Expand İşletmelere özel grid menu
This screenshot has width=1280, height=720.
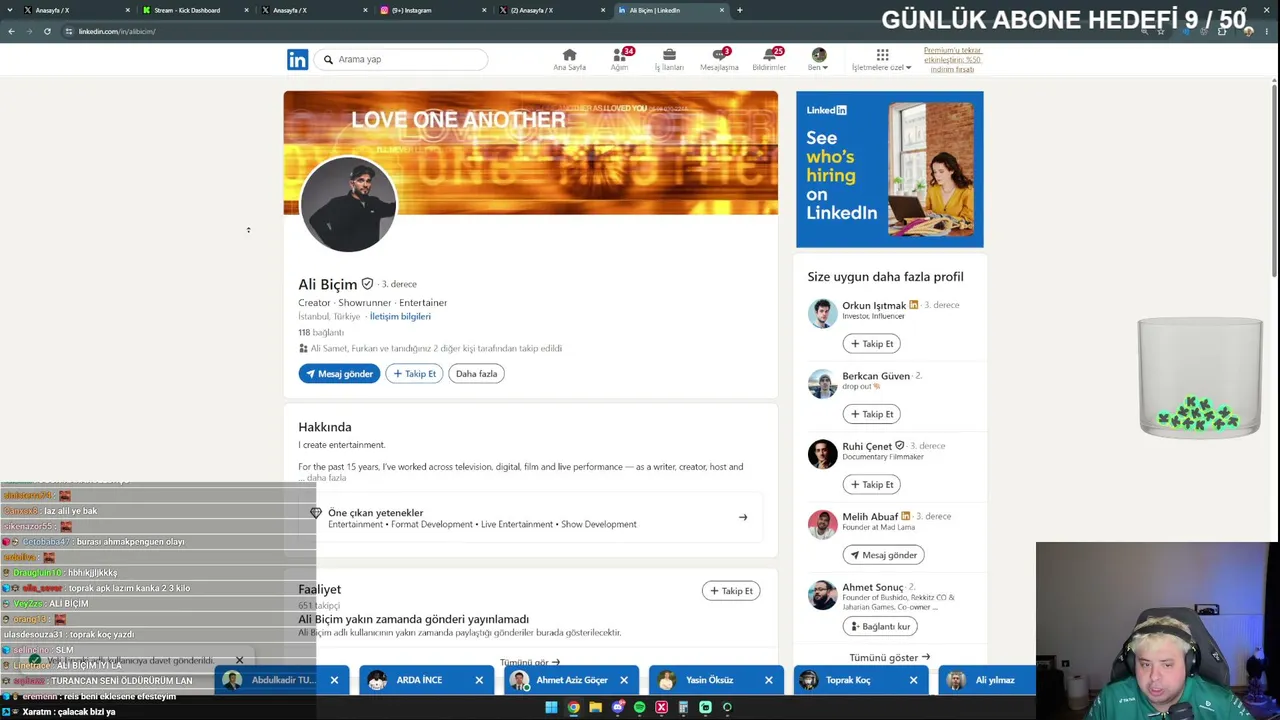click(x=882, y=60)
